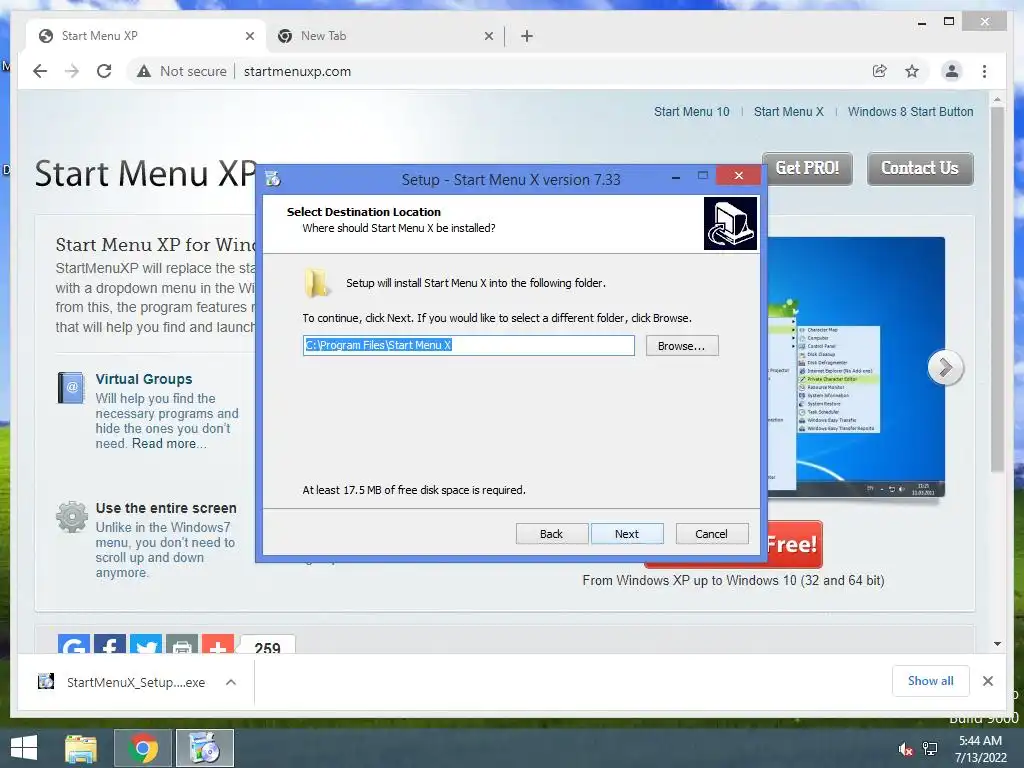Click the folder icon in setup dialog

[x=317, y=283]
